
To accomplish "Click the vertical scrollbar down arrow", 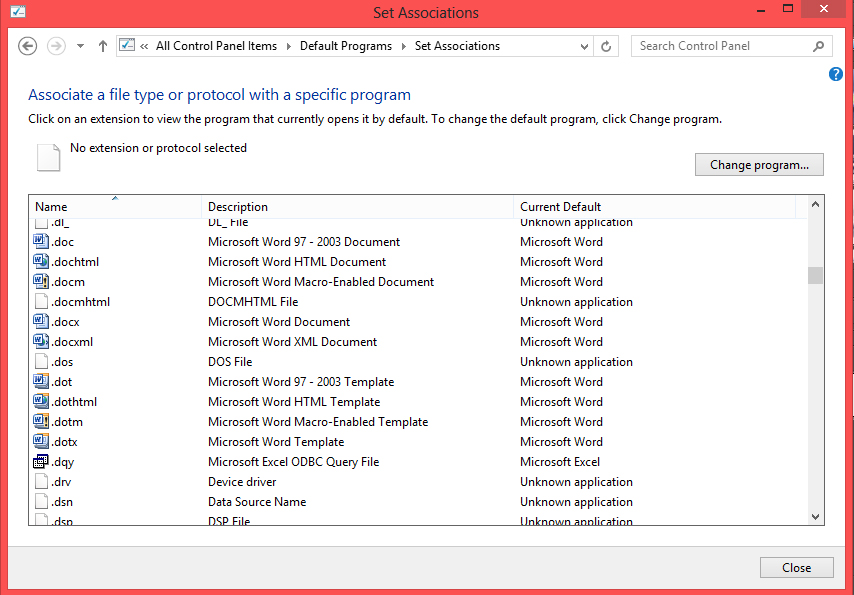I will [x=815, y=517].
